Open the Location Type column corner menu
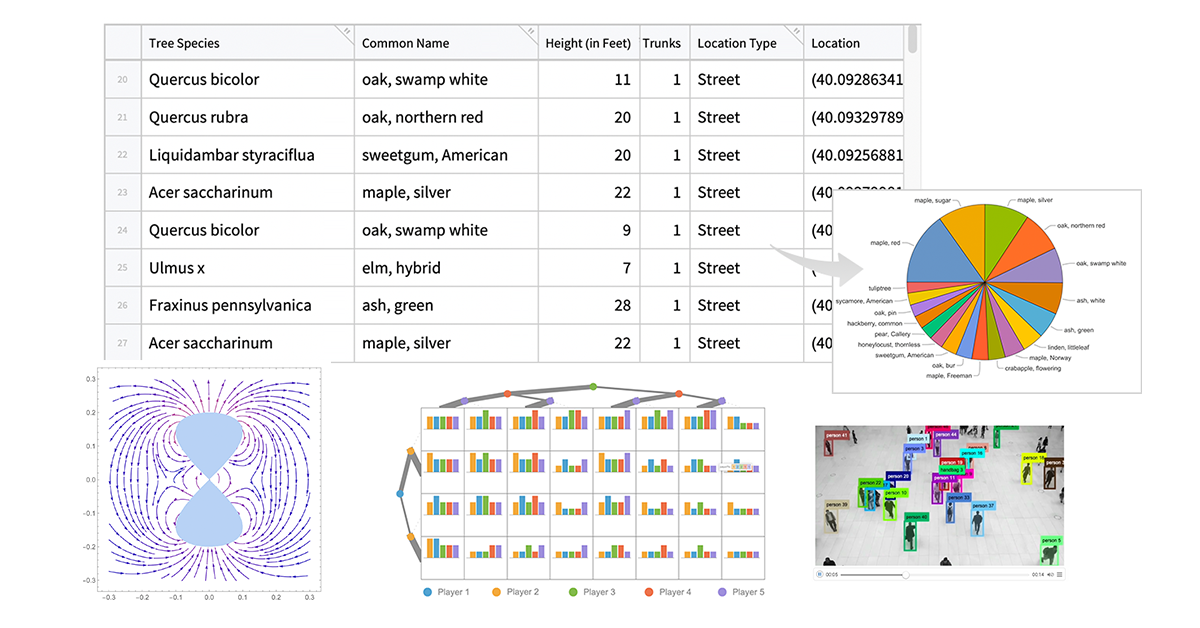Screen dimensions: 1200x628 [796, 32]
